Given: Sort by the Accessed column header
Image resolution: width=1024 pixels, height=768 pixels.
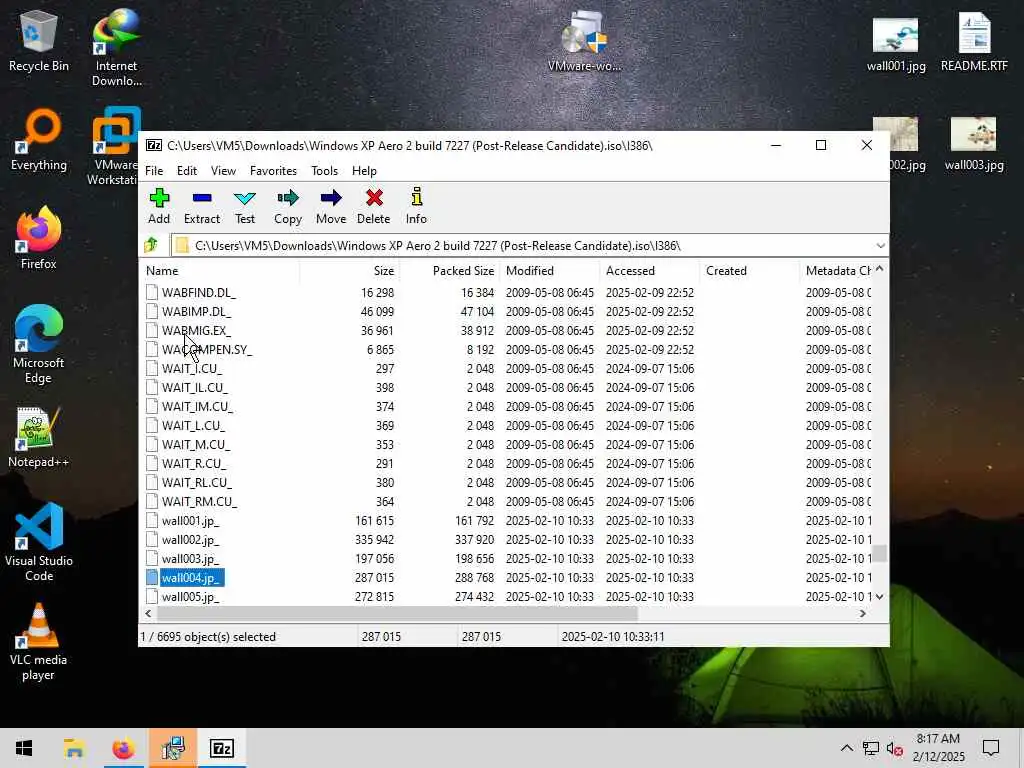Looking at the screenshot, I should [x=650, y=271].
